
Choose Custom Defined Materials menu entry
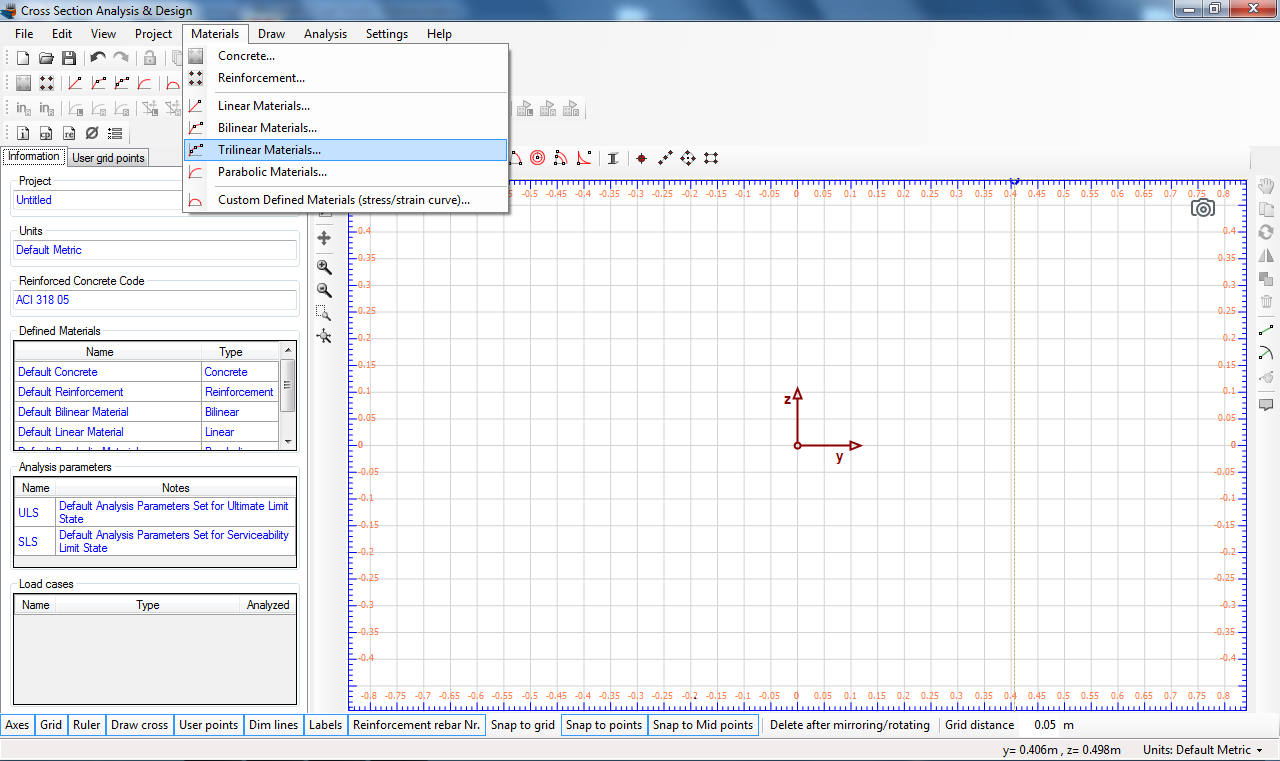346,200
